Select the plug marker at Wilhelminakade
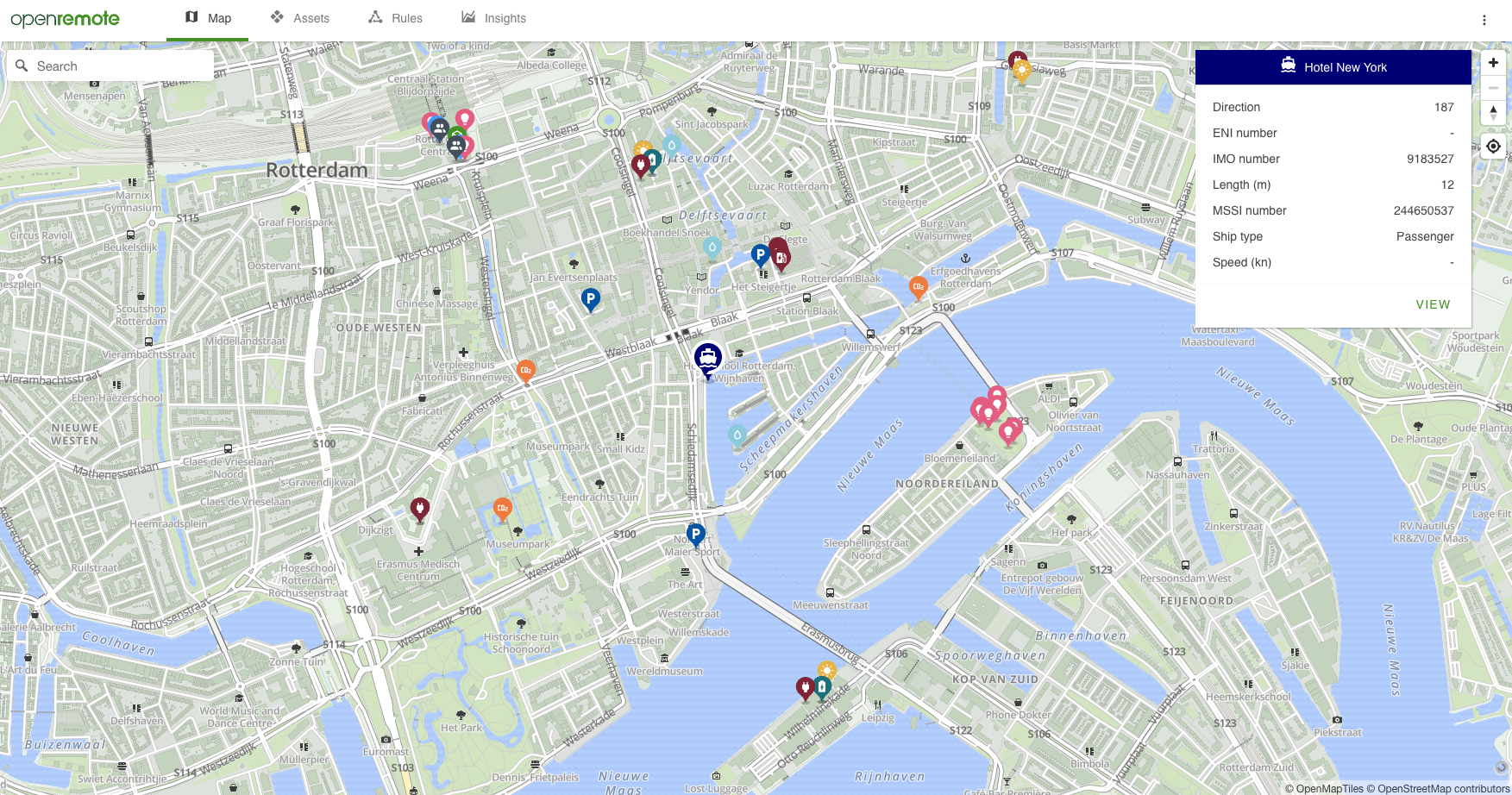 click(x=805, y=688)
